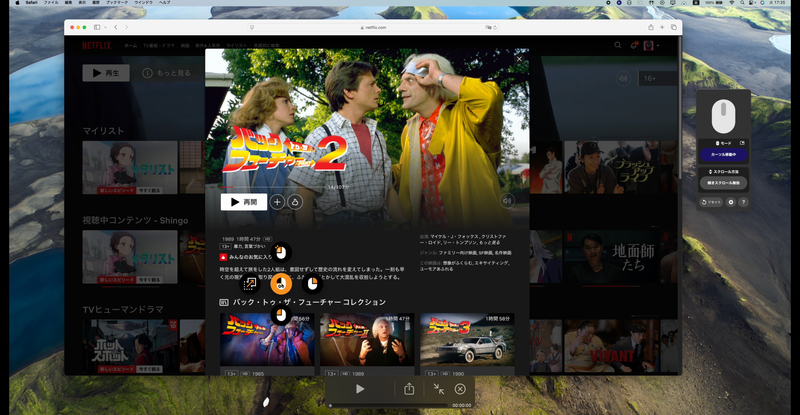
Task: Open Back to the Future 1985 thumbnail
Action: click(x=267, y=339)
